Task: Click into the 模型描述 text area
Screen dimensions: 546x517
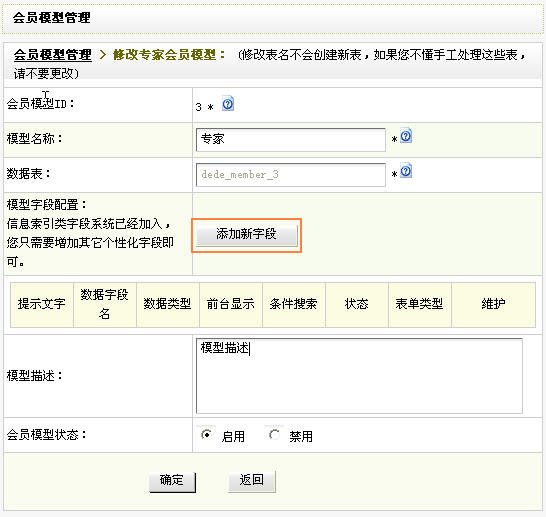Action: coord(359,376)
